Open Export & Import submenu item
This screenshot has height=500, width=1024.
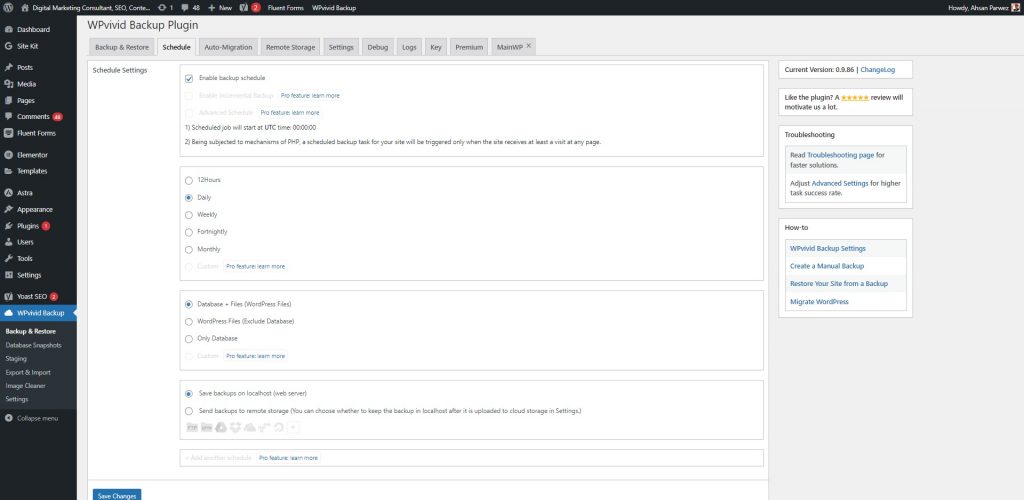click(28, 372)
